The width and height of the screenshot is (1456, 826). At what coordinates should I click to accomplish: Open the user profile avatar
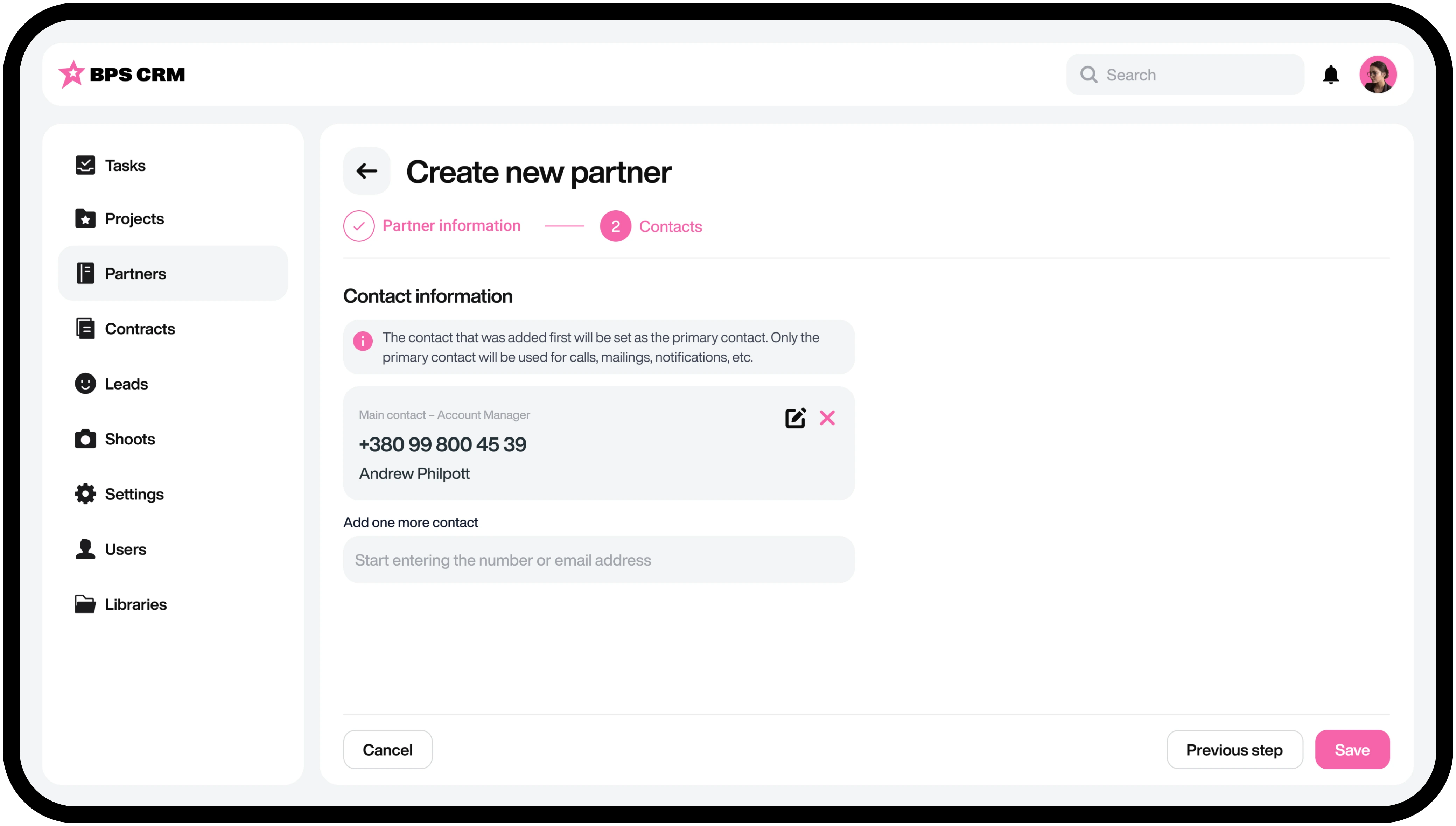coord(1377,74)
